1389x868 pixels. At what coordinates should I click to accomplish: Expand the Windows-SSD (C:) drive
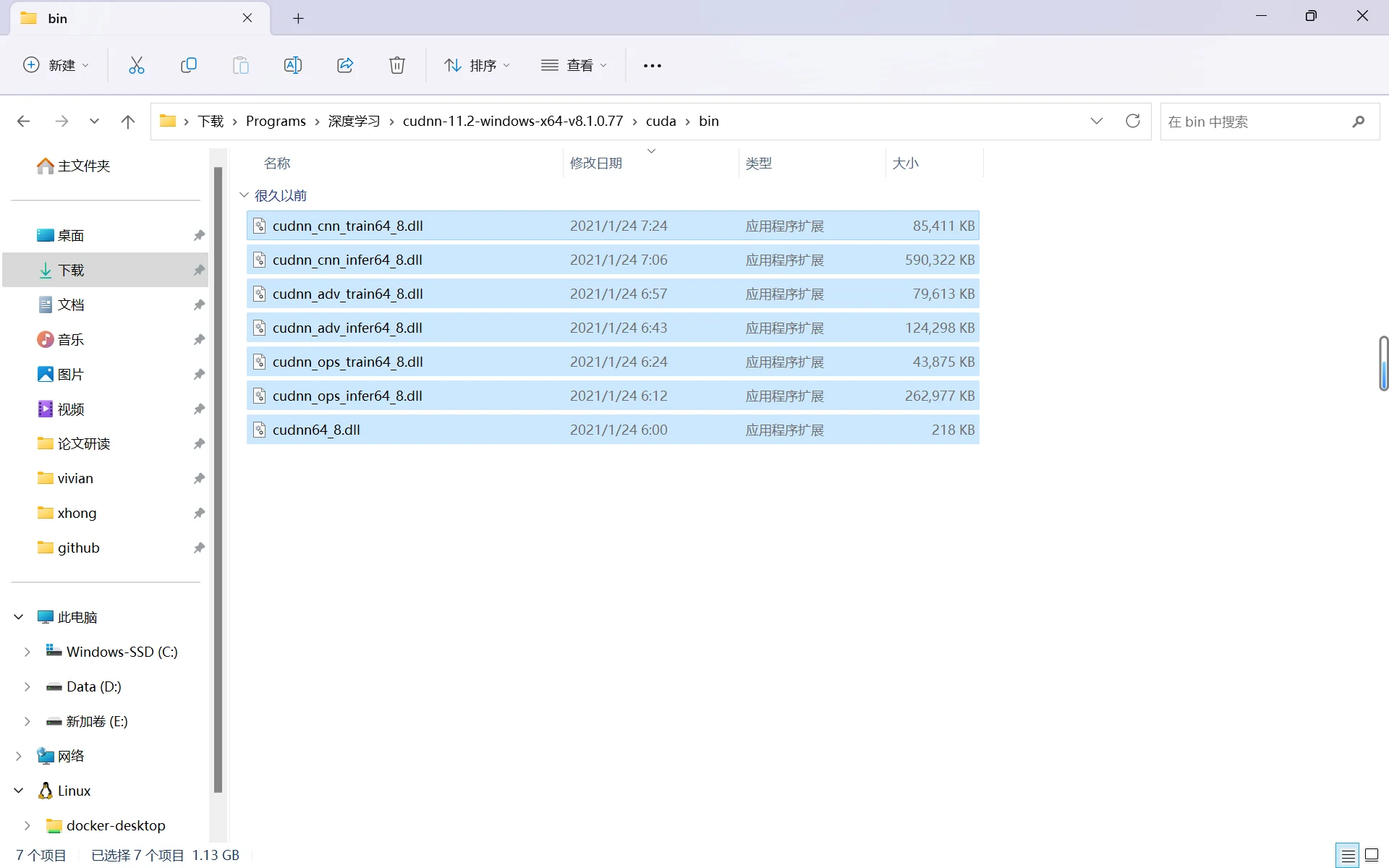[27, 652]
